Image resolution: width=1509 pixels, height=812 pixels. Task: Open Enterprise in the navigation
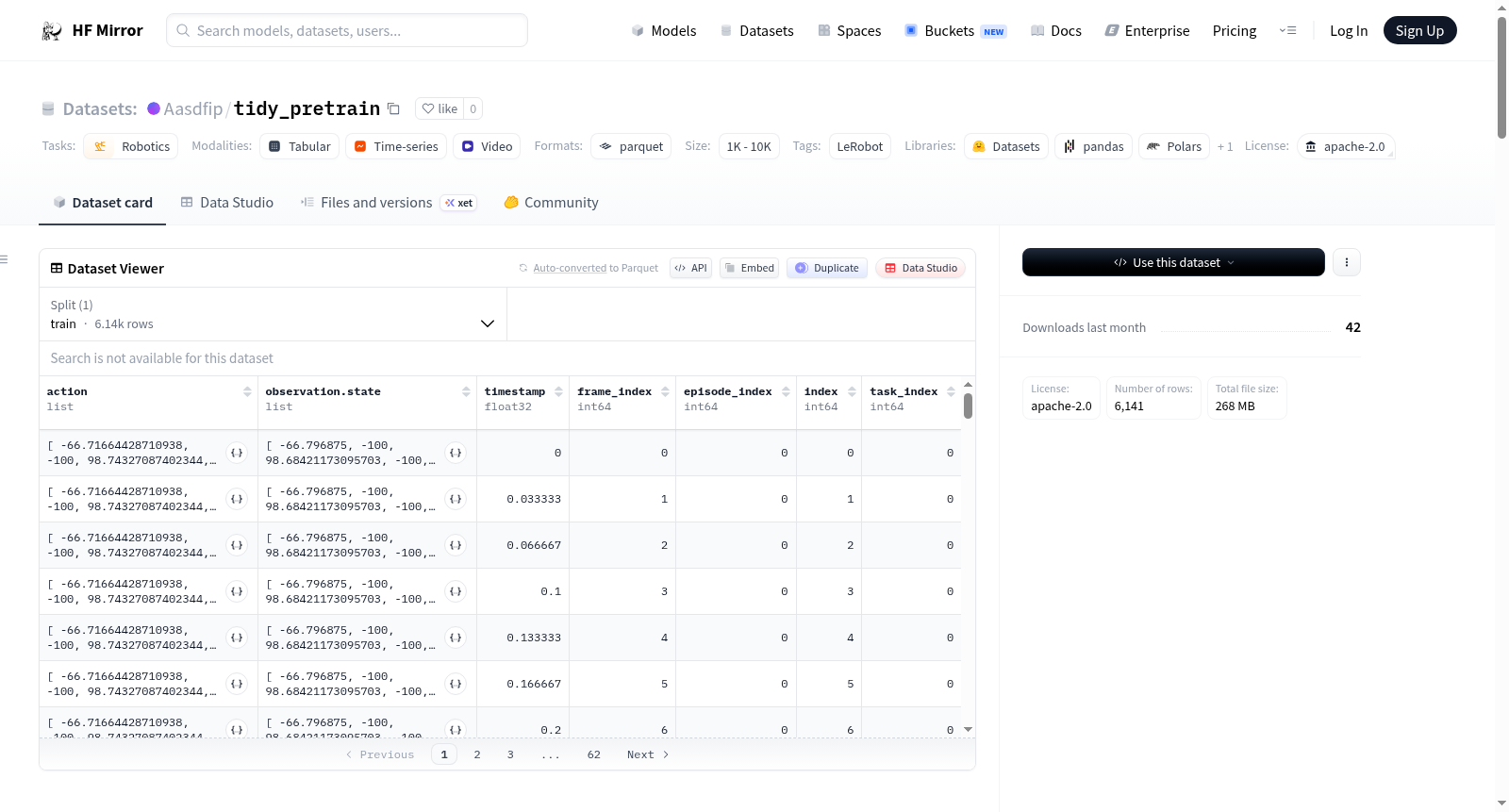[x=1147, y=30]
